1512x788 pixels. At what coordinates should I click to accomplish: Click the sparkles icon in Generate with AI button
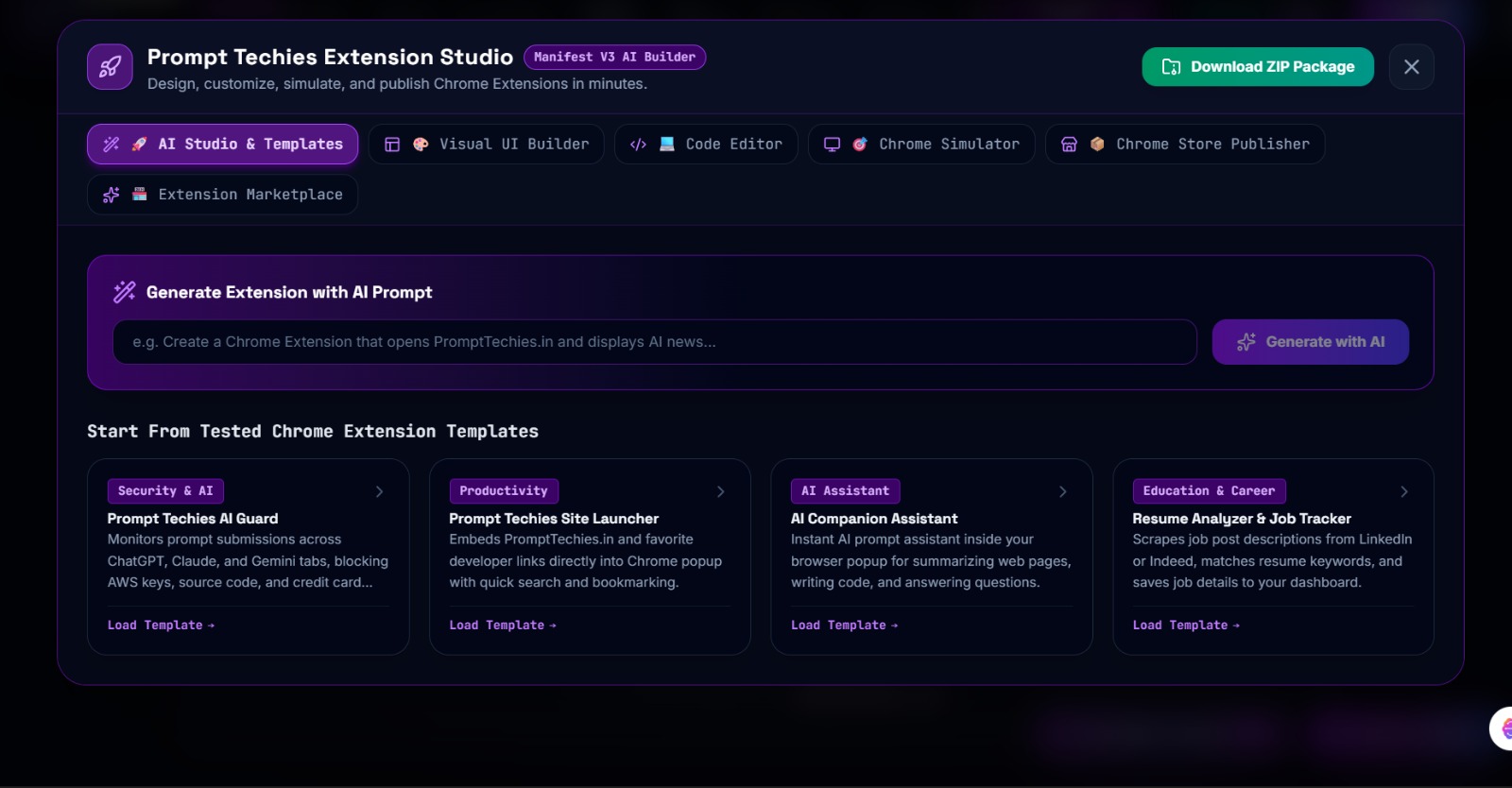(x=1246, y=342)
